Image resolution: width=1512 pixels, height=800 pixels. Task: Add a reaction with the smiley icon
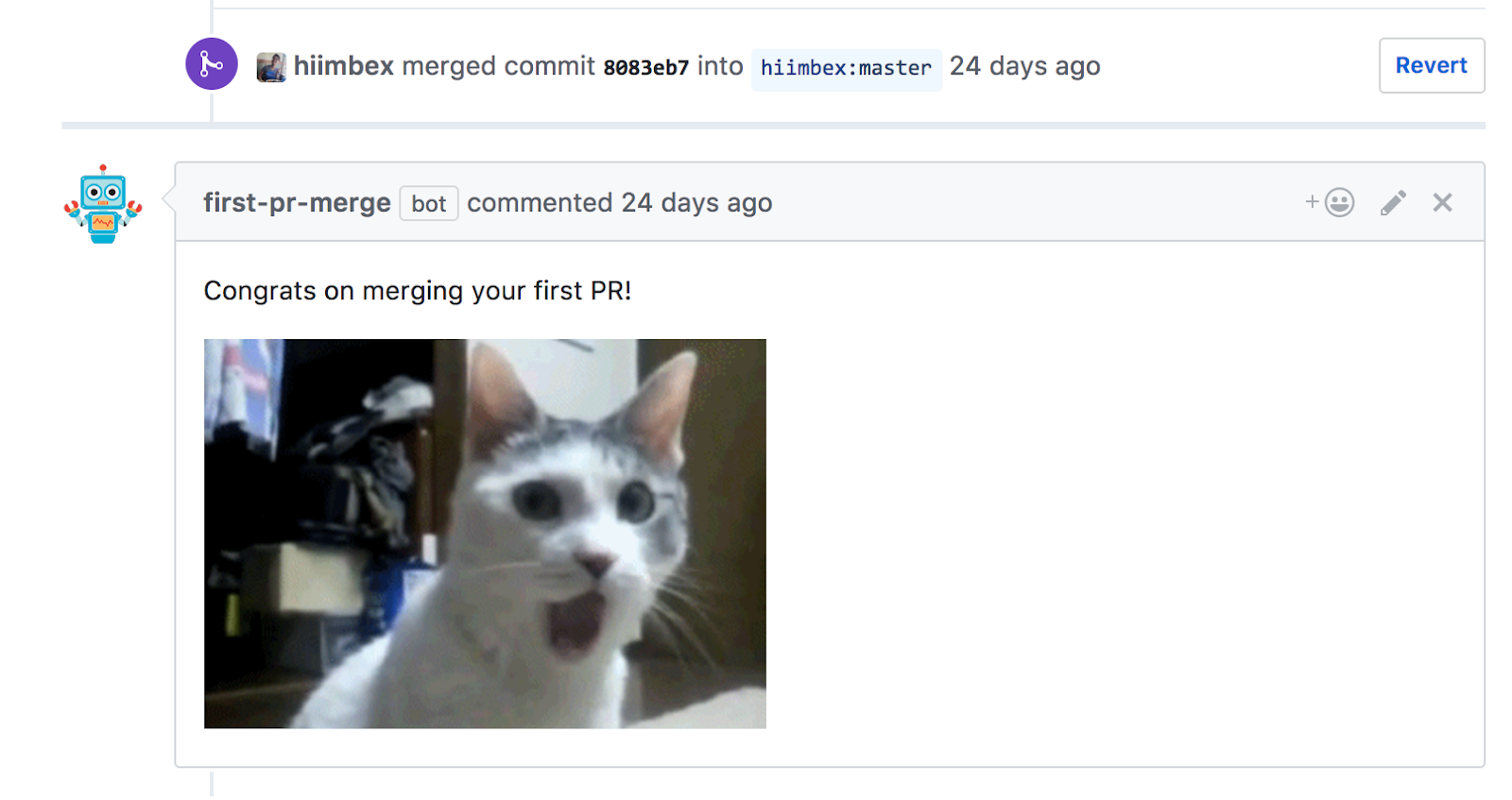1331,202
